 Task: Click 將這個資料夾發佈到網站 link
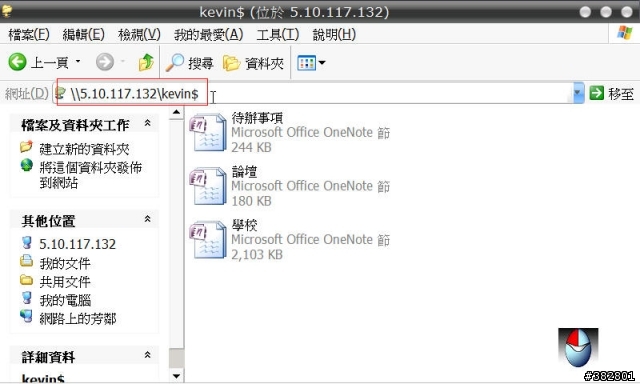click(x=90, y=175)
